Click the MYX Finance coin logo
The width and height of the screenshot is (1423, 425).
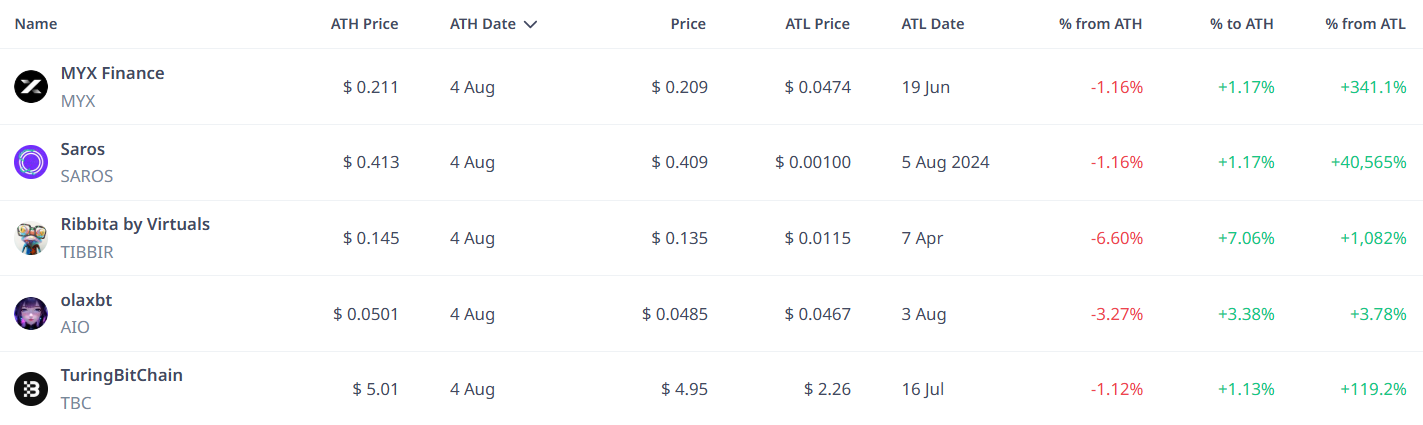(x=31, y=87)
